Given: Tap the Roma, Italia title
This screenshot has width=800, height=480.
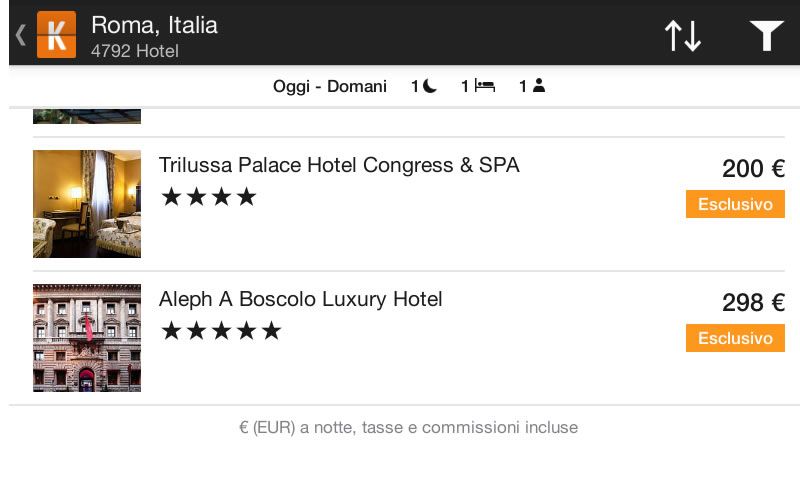Looking at the screenshot, I should click(154, 26).
